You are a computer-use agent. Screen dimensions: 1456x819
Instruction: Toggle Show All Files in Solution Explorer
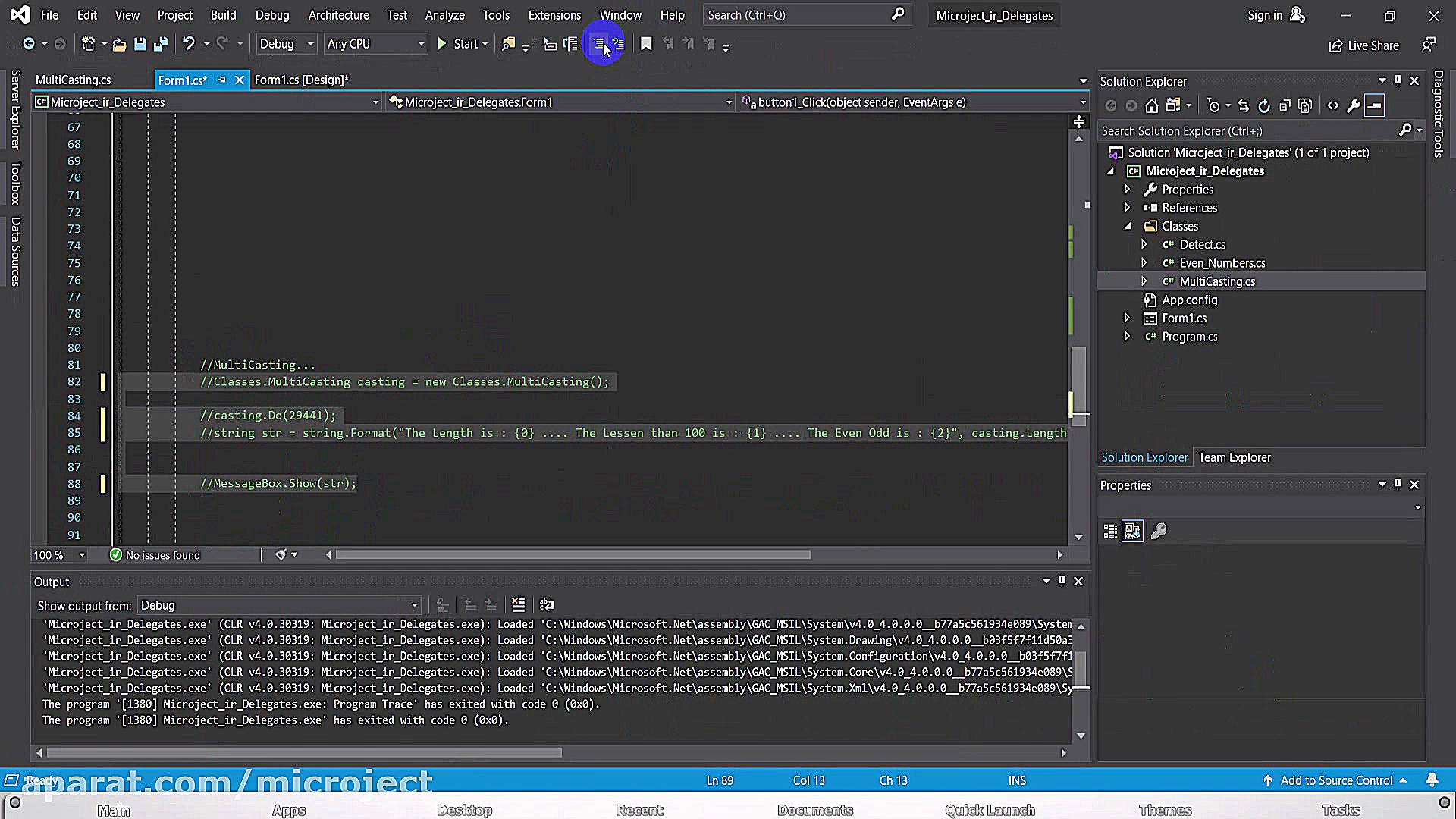1305,105
